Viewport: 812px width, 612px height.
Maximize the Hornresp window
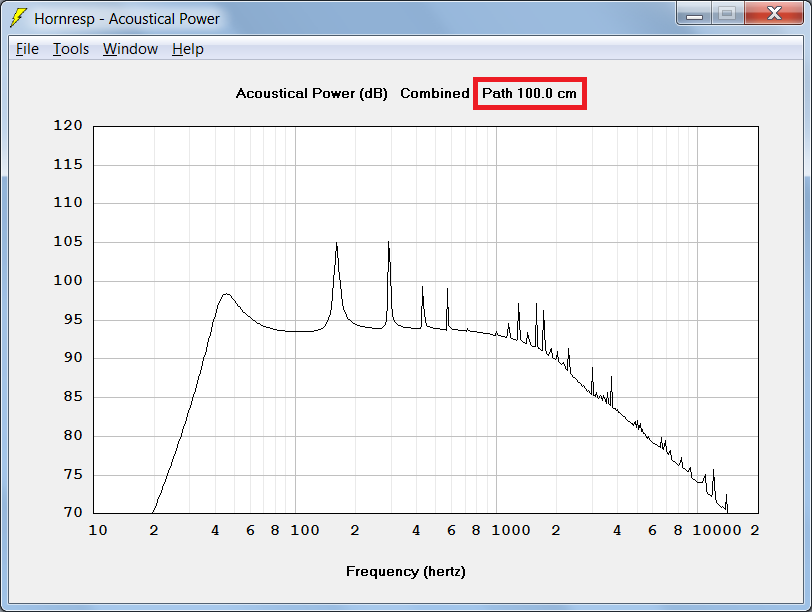[728, 13]
